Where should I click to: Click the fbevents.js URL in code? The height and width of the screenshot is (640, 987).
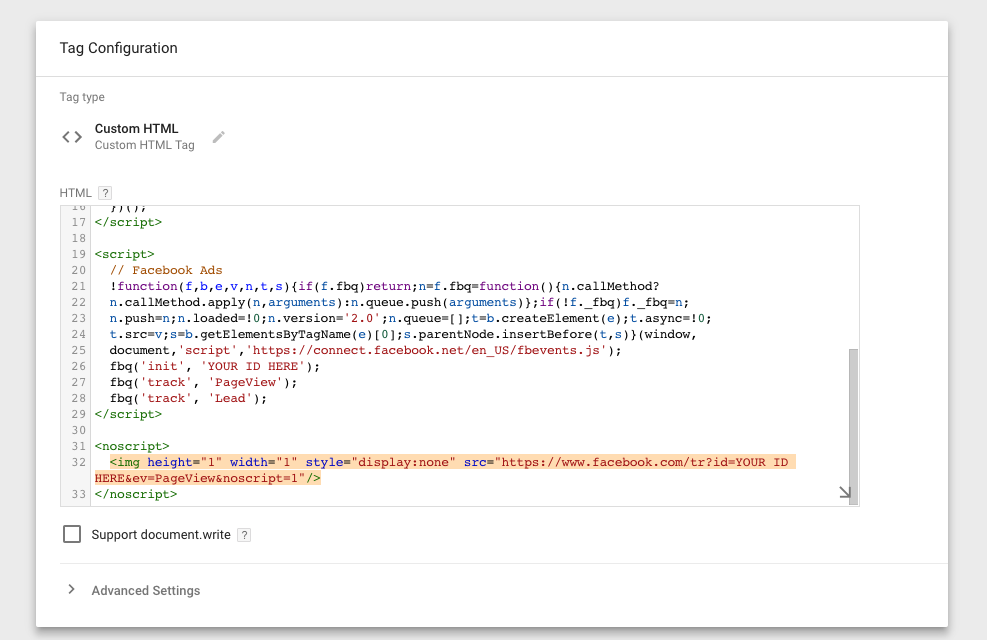coord(426,350)
